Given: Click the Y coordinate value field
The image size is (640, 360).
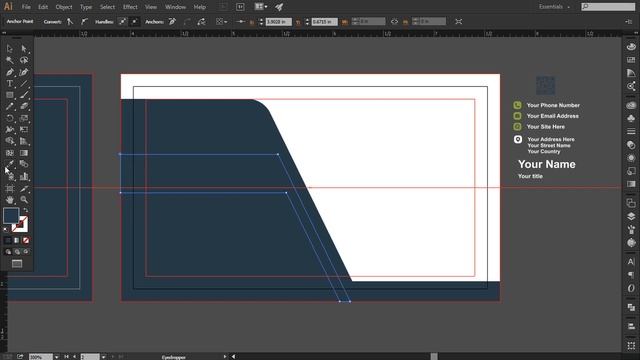Looking at the screenshot, I should point(324,22).
